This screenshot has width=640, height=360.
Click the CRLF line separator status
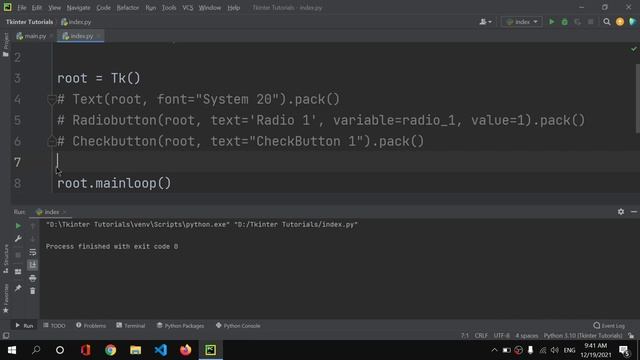pyautogui.click(x=481, y=336)
